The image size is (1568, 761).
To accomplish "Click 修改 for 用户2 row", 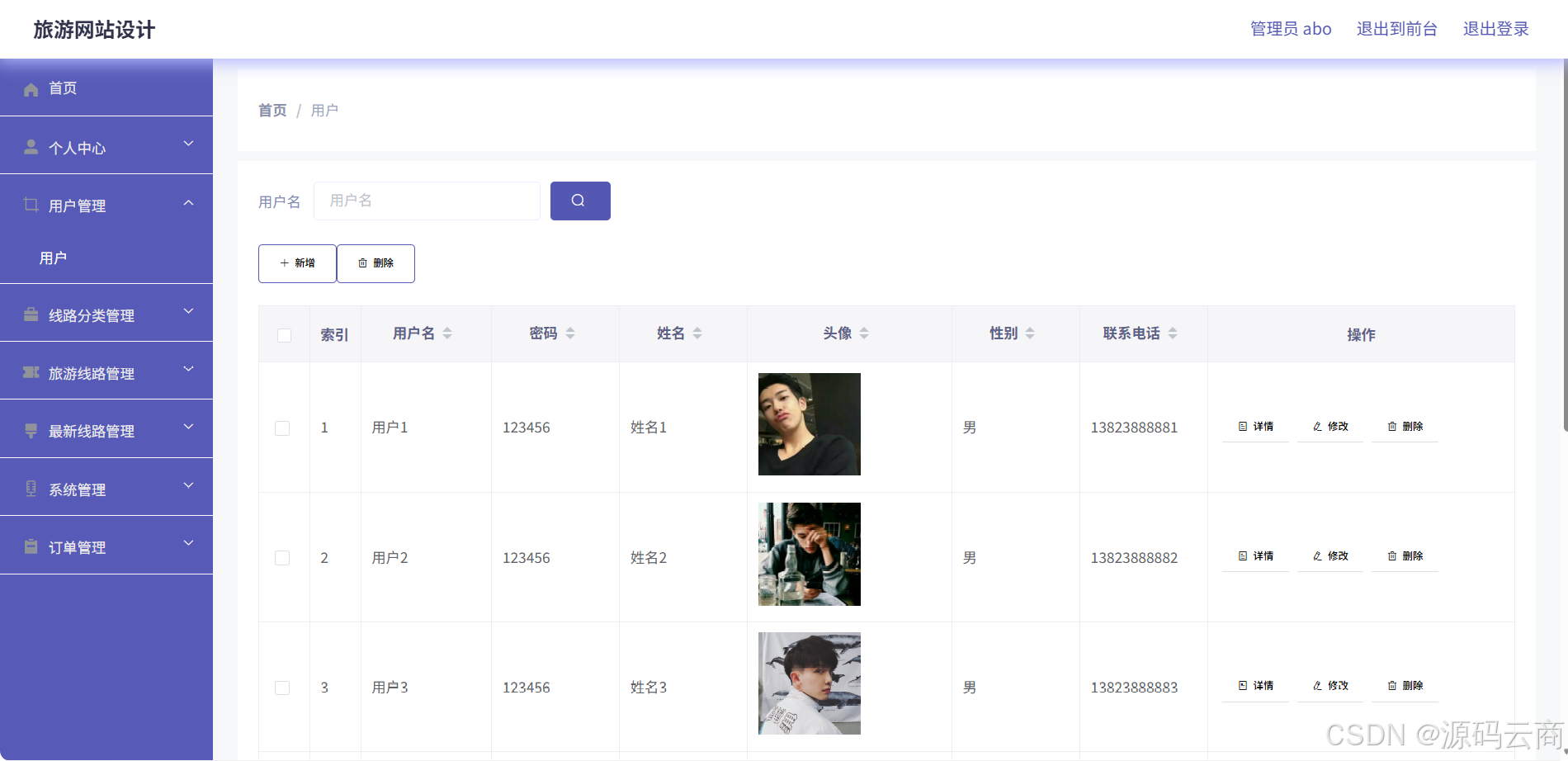I will point(1330,556).
